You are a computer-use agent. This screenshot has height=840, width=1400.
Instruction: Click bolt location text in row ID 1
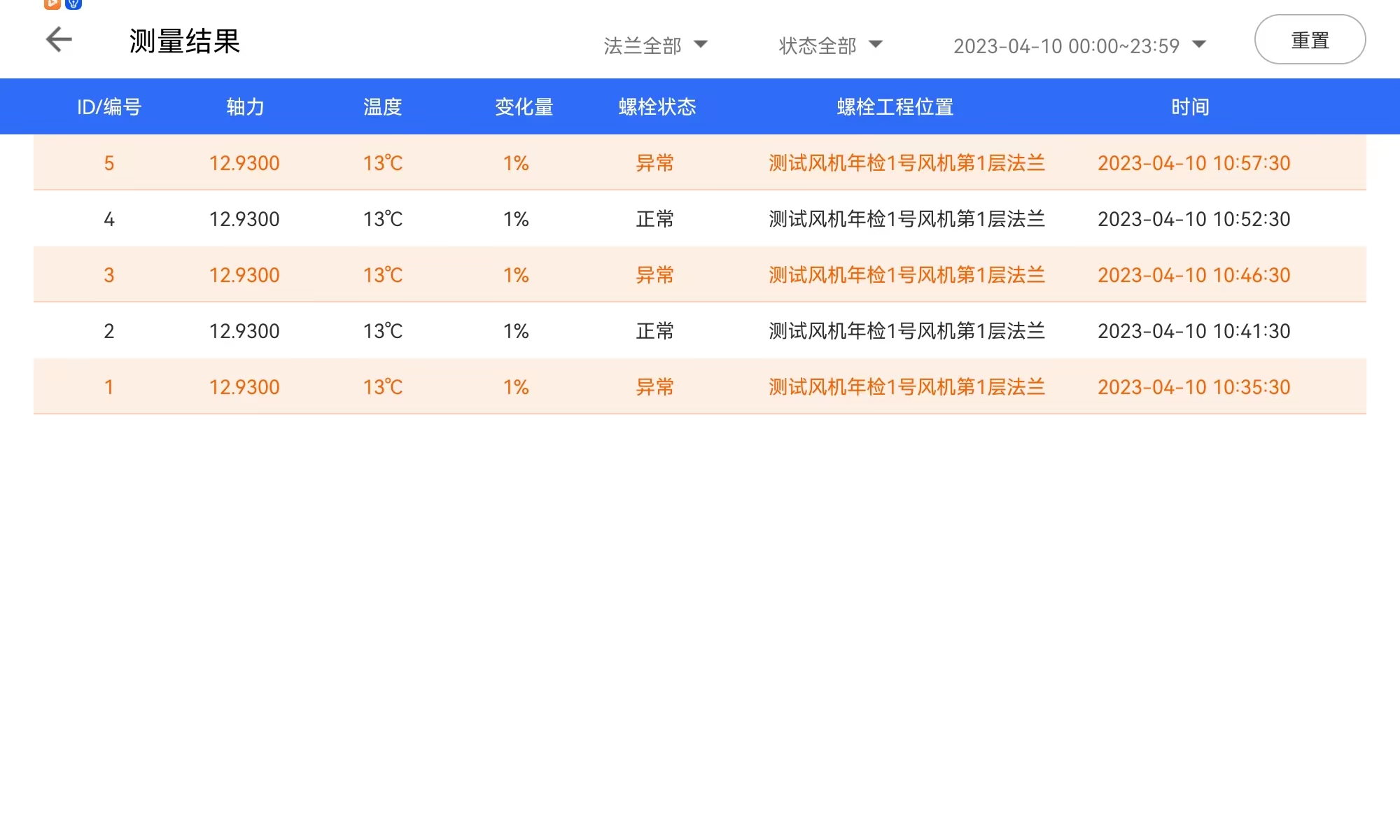click(906, 387)
